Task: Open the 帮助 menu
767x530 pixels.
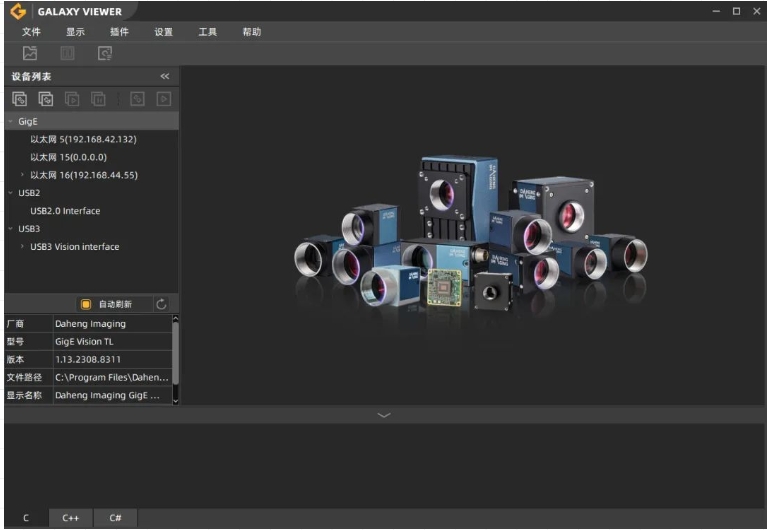Action: click(x=252, y=32)
